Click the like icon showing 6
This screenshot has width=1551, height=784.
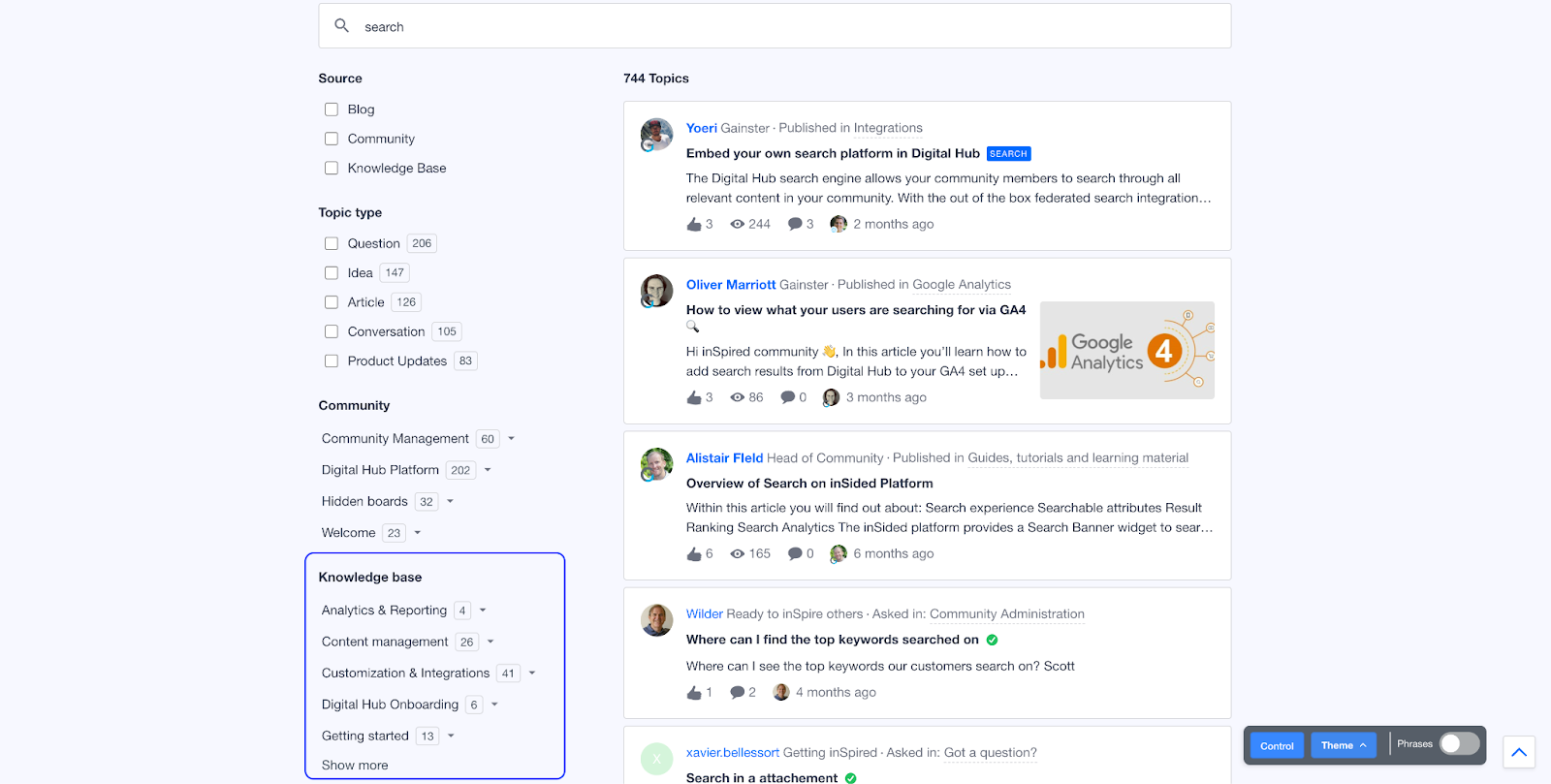(x=694, y=554)
